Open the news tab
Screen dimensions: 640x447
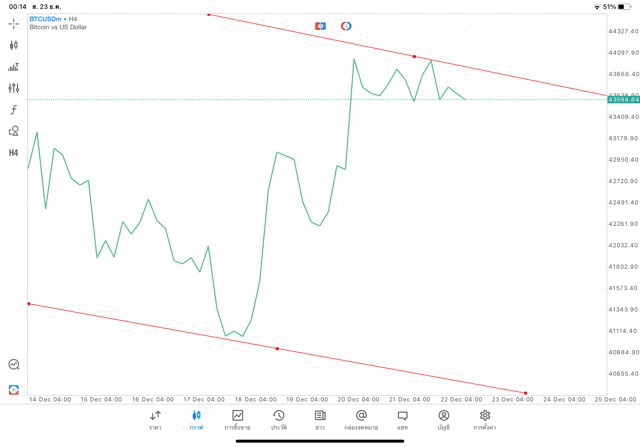[320, 420]
